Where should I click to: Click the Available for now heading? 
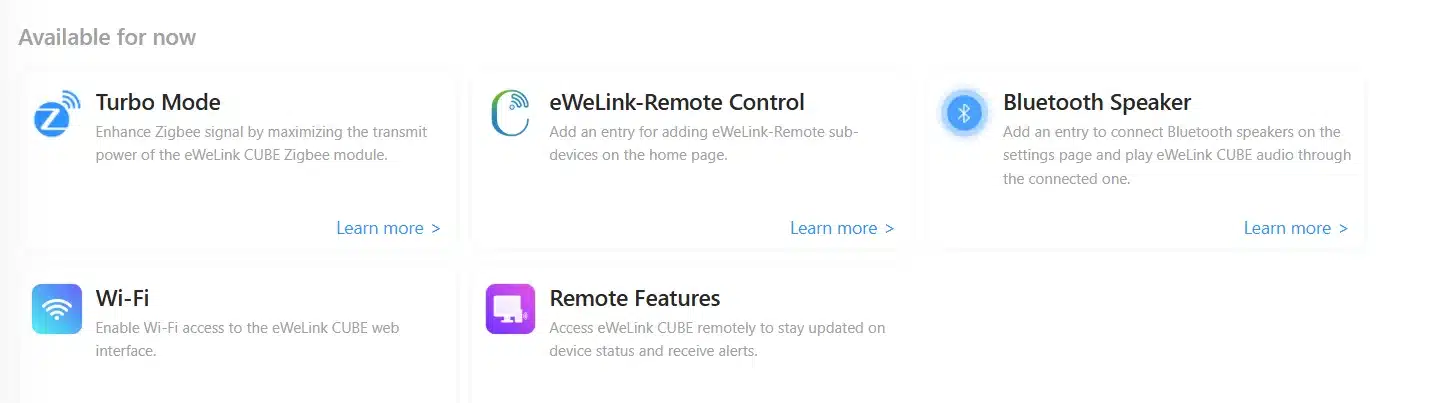107,38
